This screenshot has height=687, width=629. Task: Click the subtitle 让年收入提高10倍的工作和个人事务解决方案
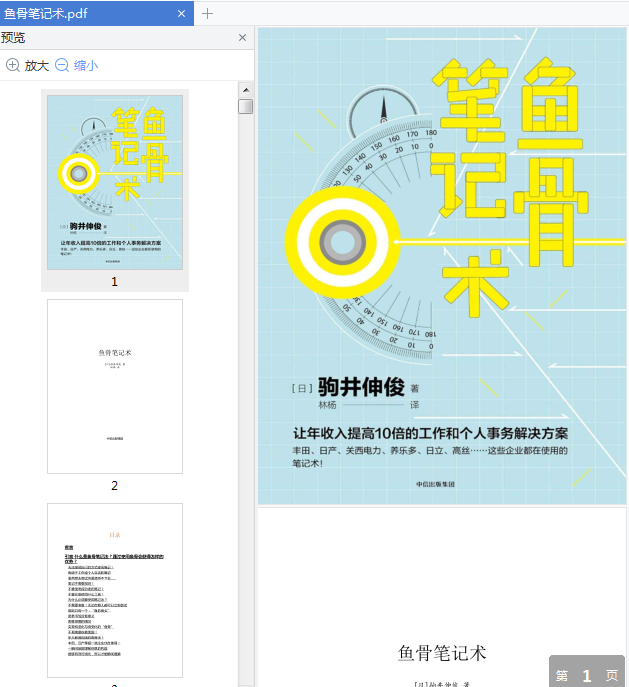pyautogui.click(x=431, y=433)
